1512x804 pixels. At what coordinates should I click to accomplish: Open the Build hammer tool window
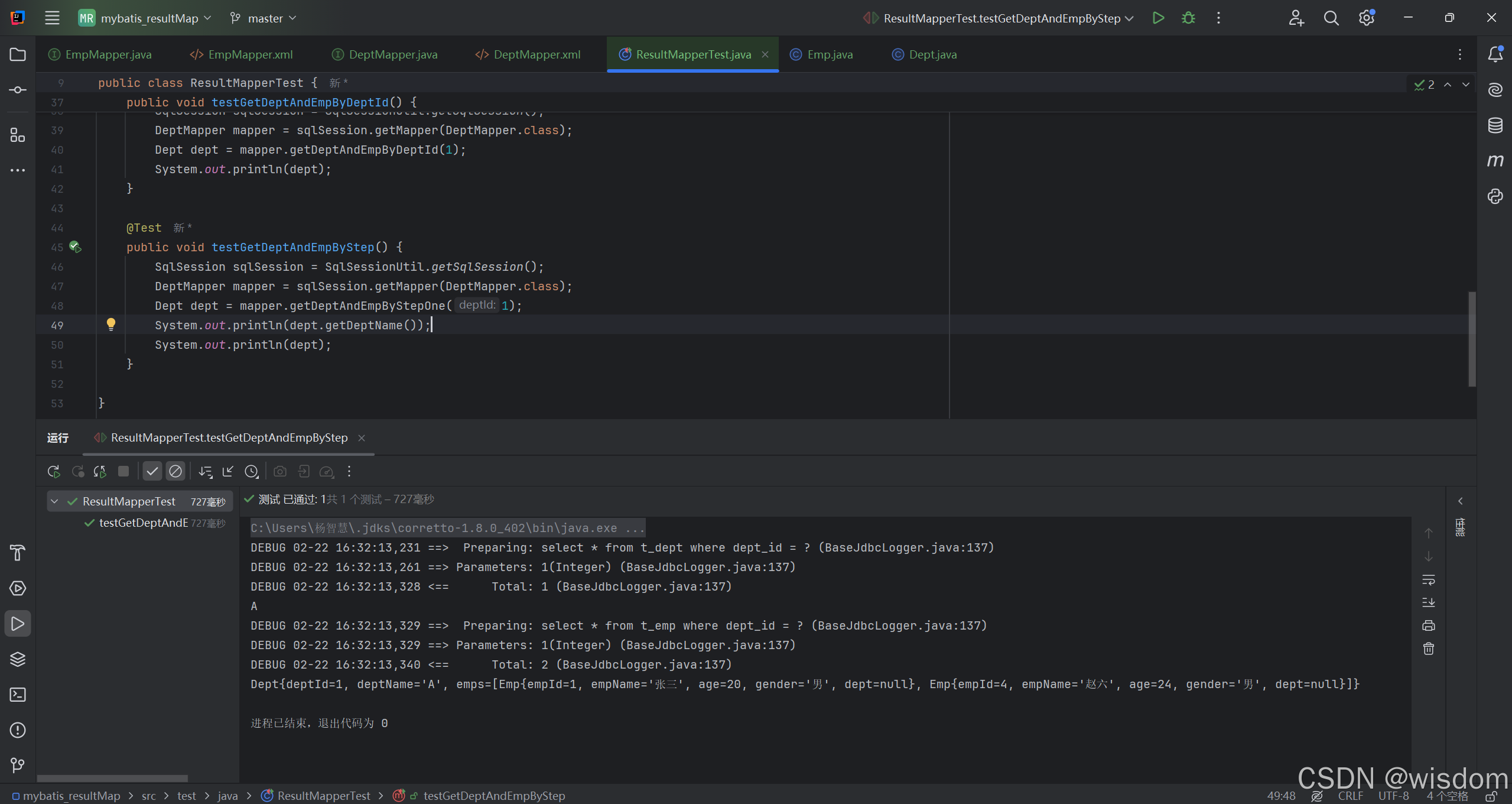18,553
